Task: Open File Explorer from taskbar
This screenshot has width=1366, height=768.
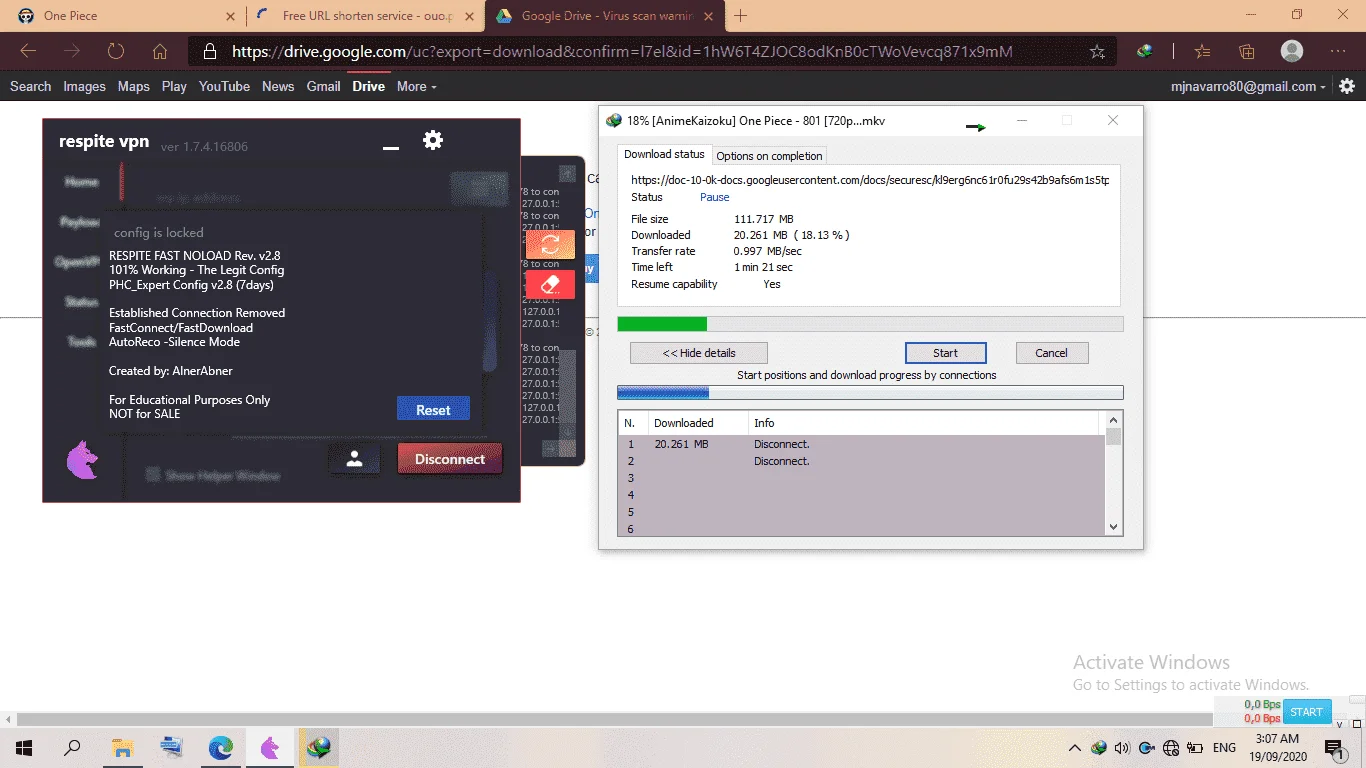Action: click(122, 747)
